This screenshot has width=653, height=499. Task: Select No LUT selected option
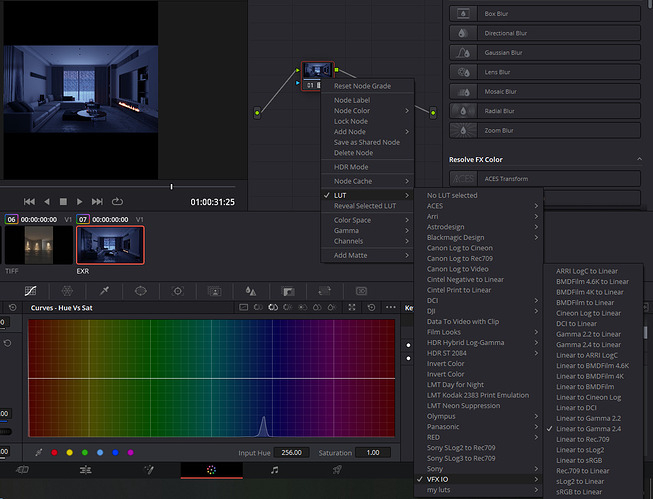pyautogui.click(x=452, y=195)
